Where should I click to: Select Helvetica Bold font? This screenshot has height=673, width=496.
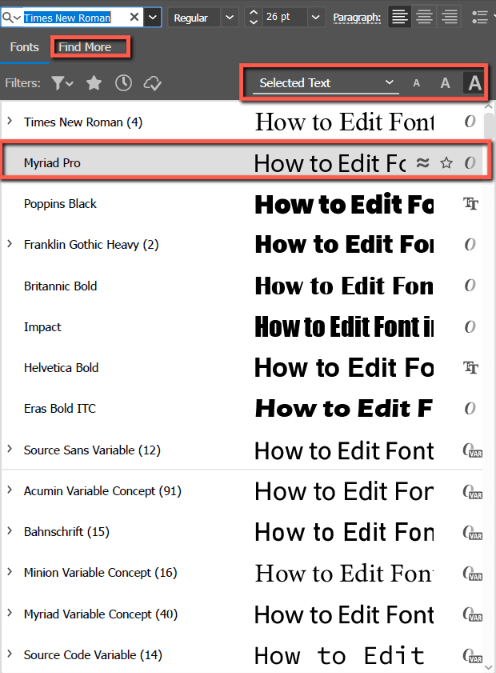tap(61, 367)
